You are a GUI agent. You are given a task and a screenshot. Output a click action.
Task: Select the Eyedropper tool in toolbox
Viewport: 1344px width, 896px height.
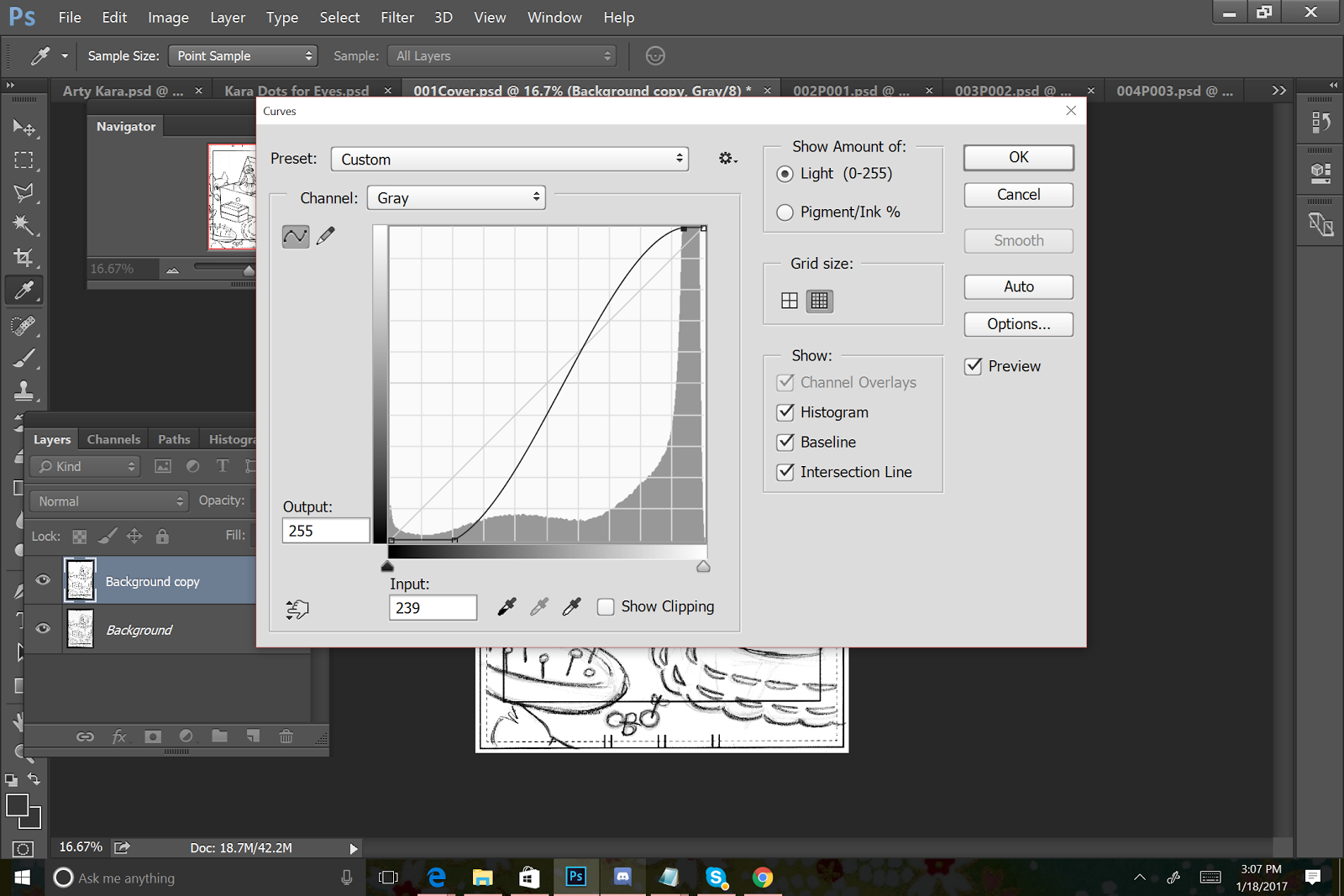click(24, 291)
